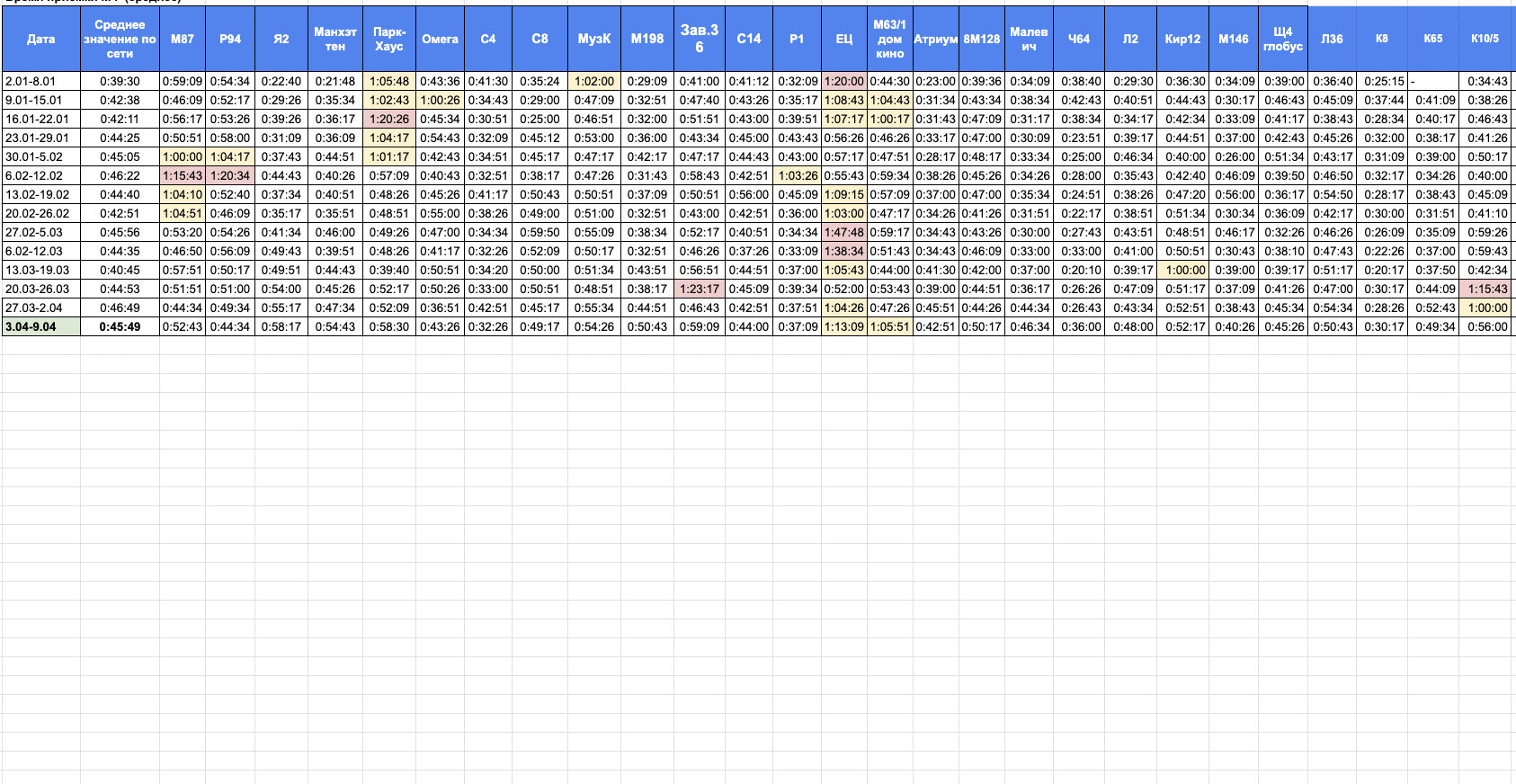Screen dimensions: 1516x784
Task: Select the "М63/1 дом кино" header cell
Action: [x=890, y=39]
